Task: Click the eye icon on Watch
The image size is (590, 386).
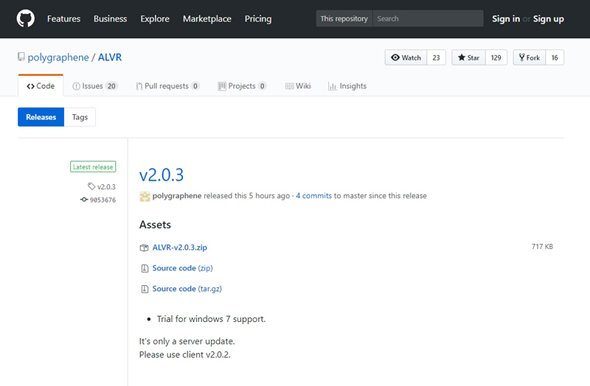Action: [x=395, y=58]
